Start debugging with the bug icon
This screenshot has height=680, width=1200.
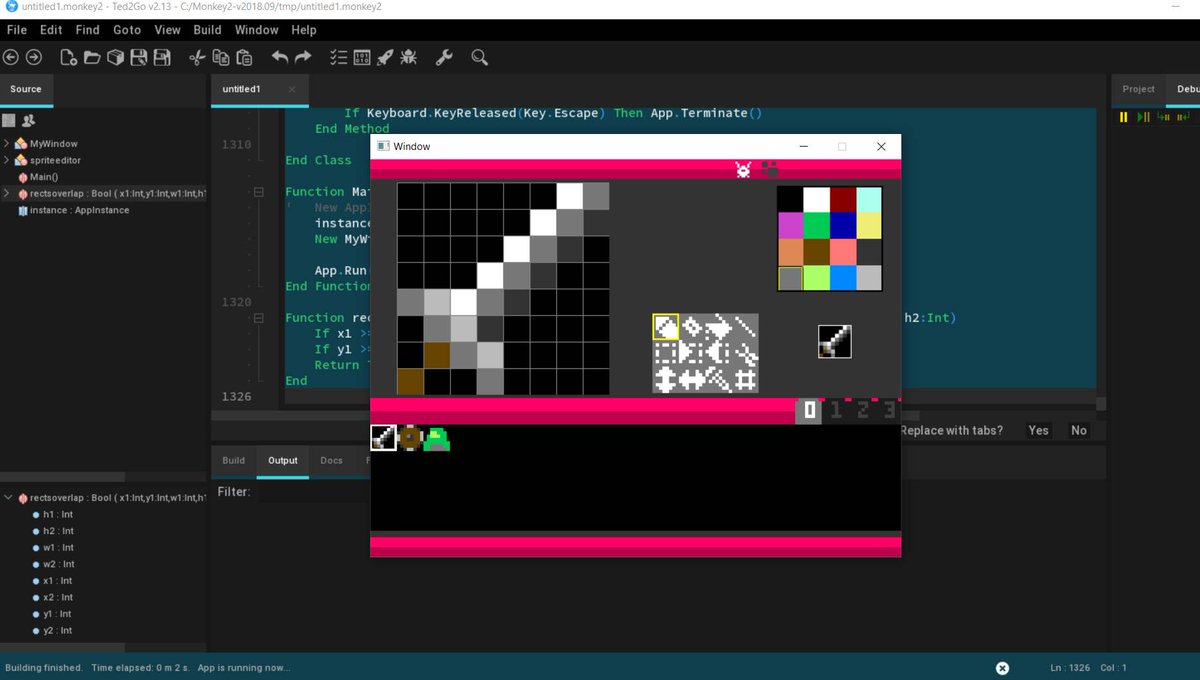click(x=409, y=57)
